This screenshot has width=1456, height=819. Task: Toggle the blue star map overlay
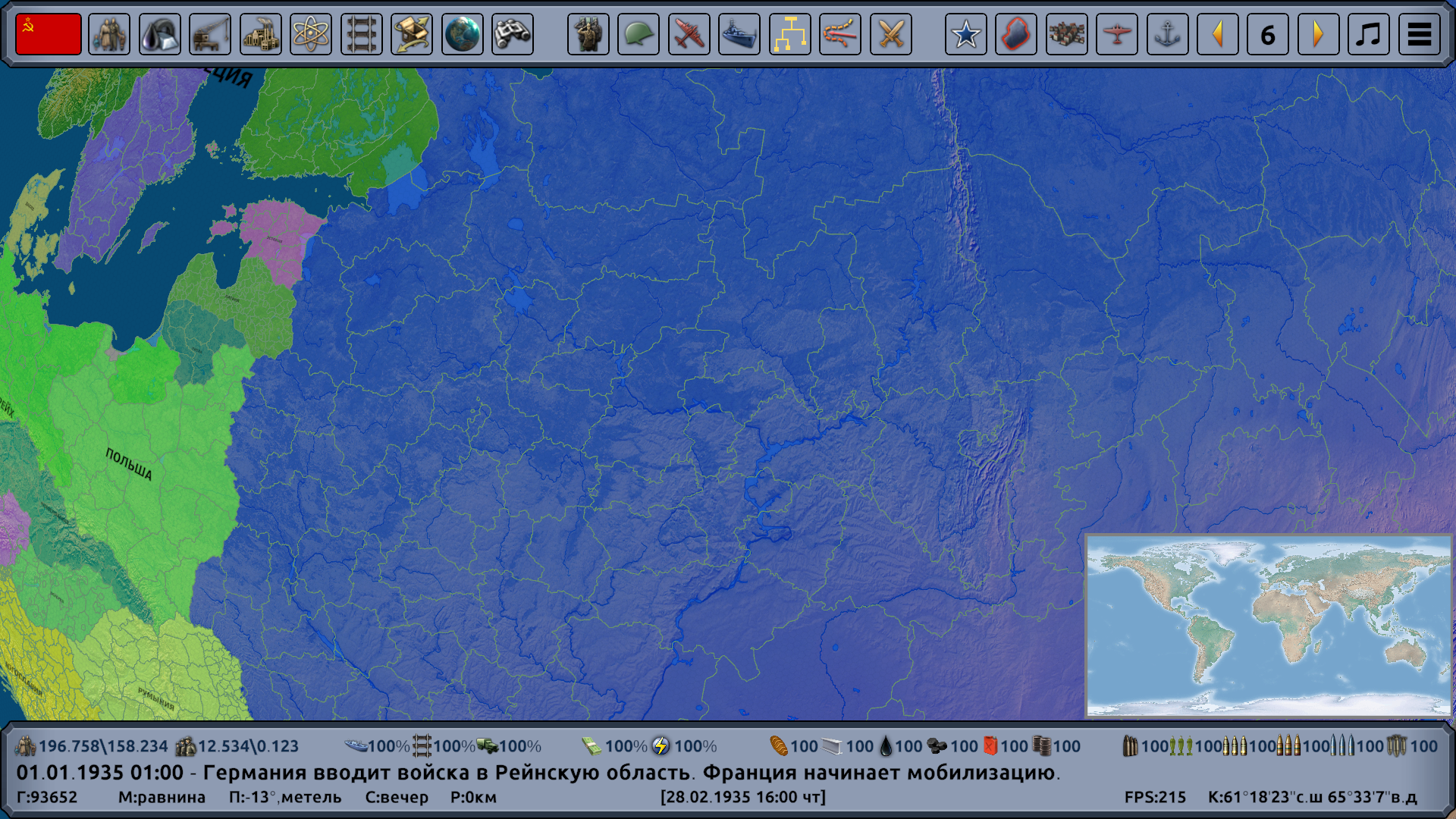(965, 34)
